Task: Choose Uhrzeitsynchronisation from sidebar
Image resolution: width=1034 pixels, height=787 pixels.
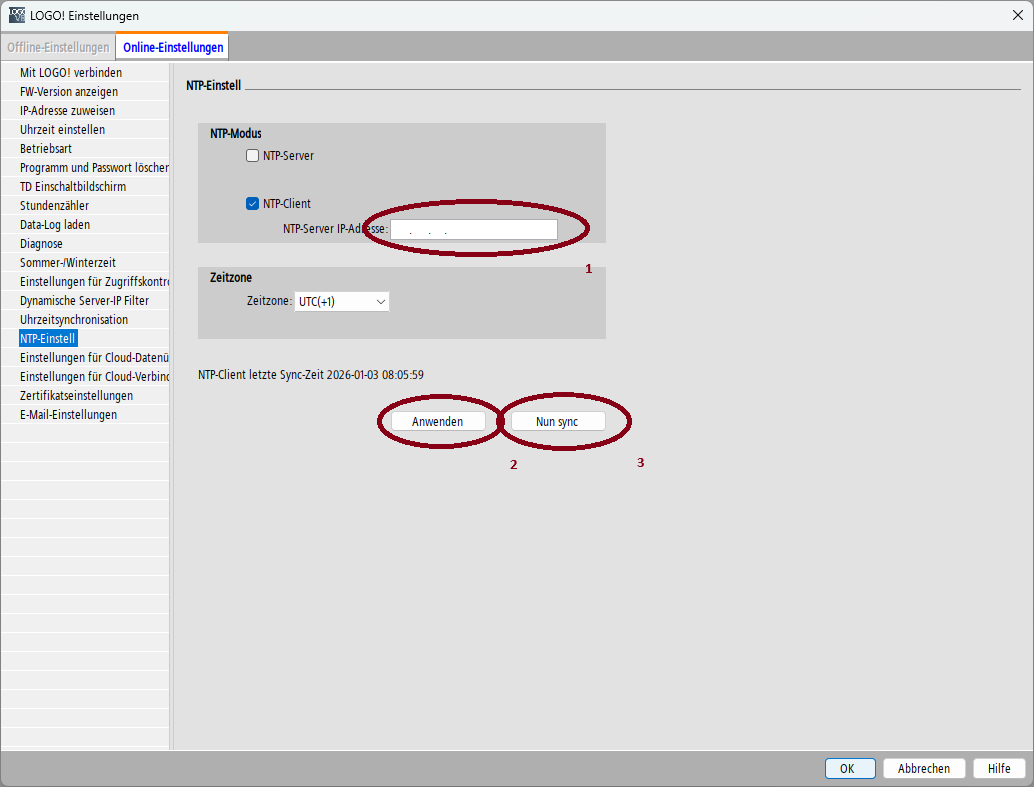Action: (x=74, y=320)
